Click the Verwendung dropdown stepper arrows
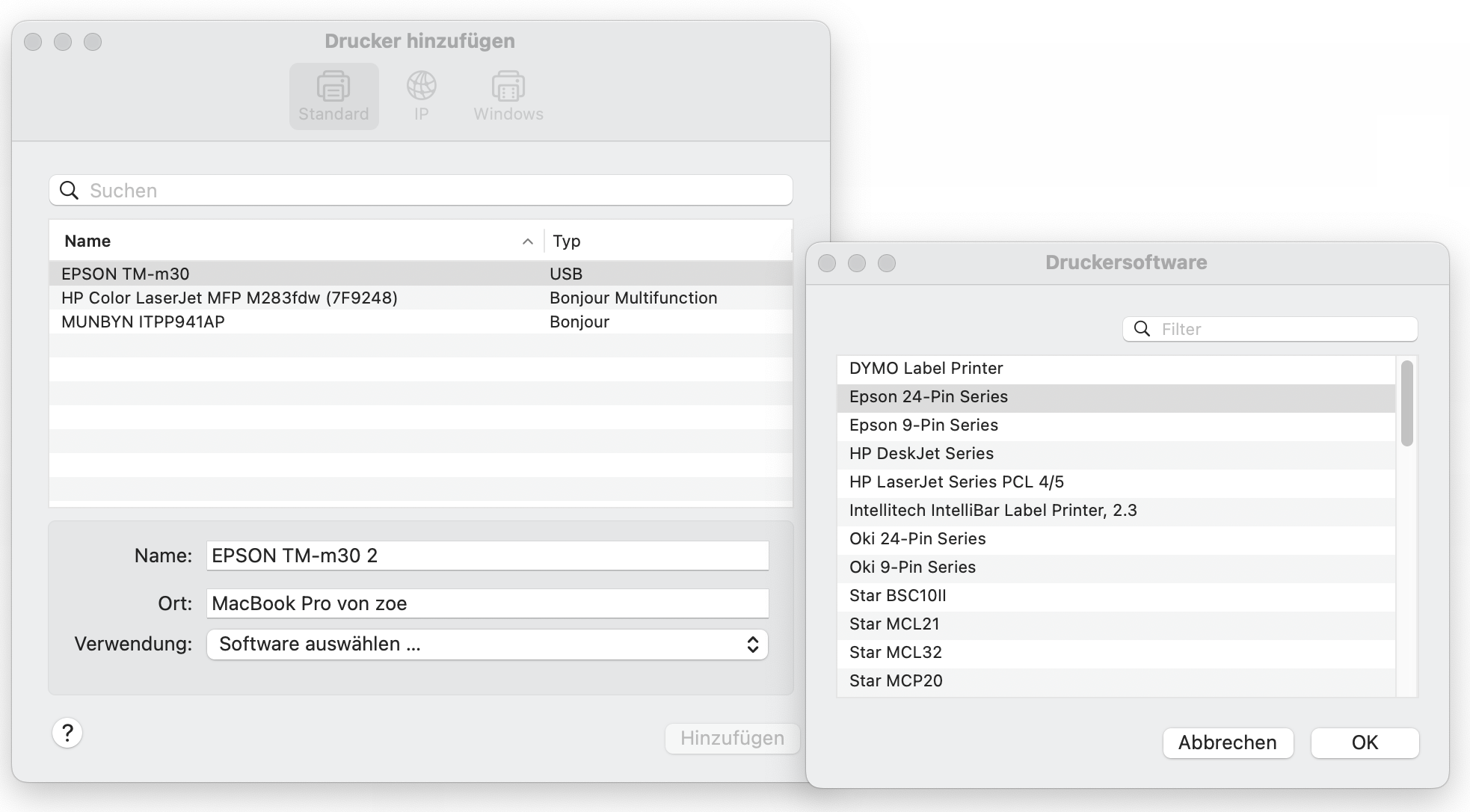Viewport: 1470px width, 812px height. pyautogui.click(x=753, y=645)
